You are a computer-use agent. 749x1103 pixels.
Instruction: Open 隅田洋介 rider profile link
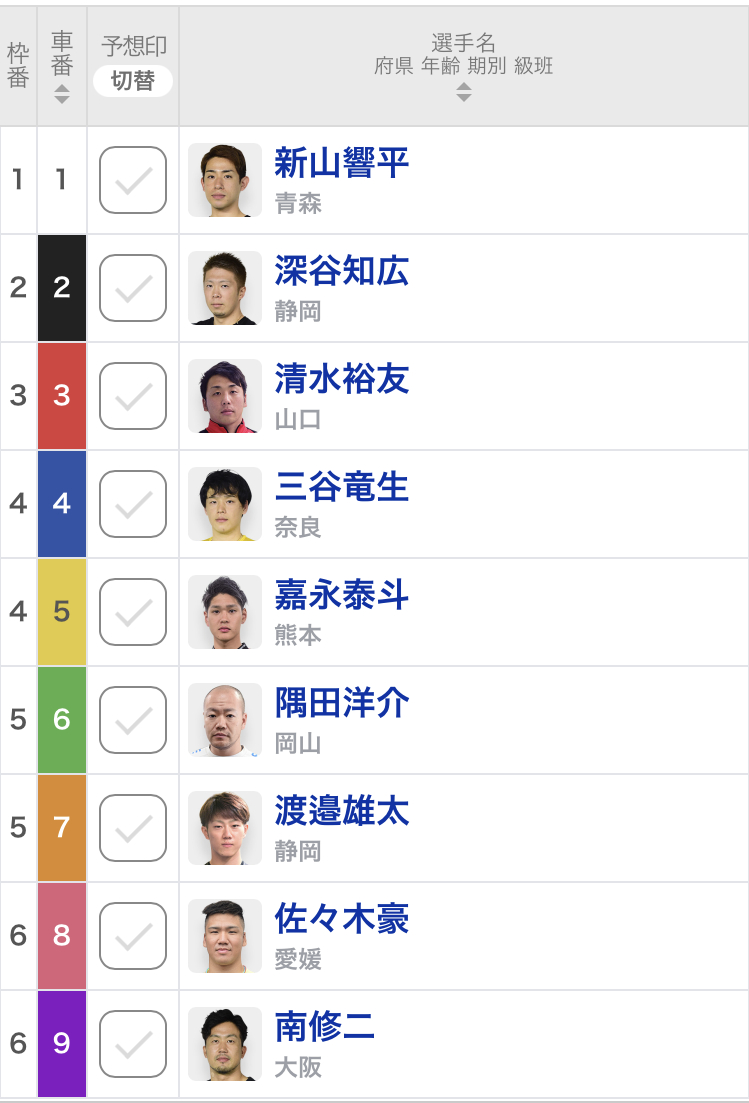[x=342, y=703]
